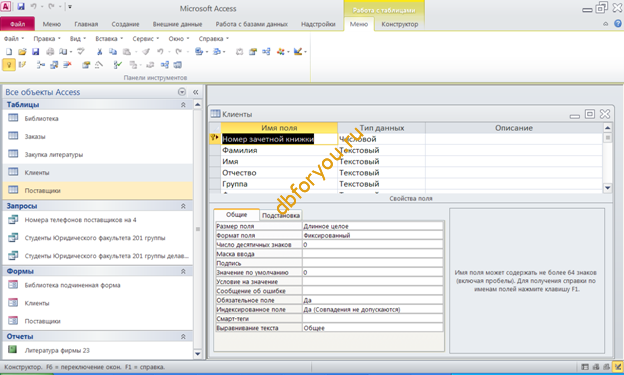Screen dimensions: 624x375
Task: Open the Вид dropdown menu
Action: (78, 39)
